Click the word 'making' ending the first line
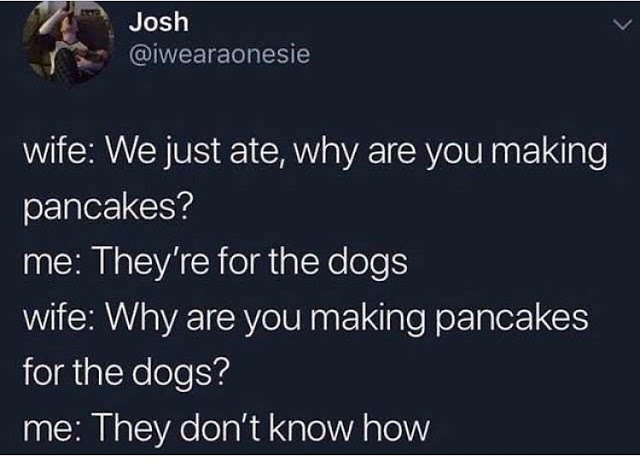This screenshot has height=462, width=640. click(x=548, y=153)
